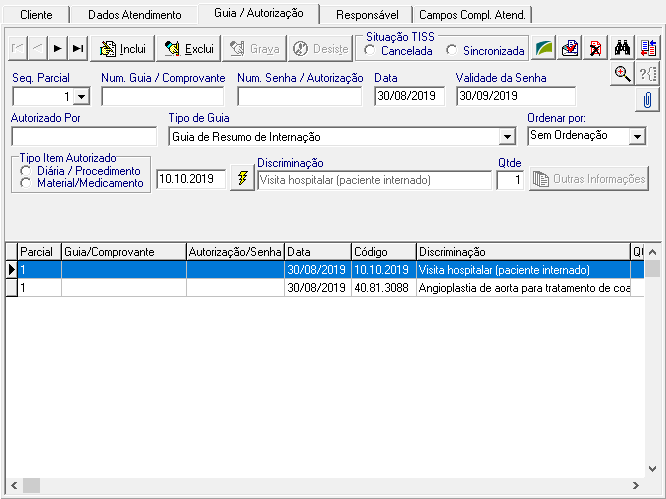Open the Ordenar por dropdown
Viewport: 666px width, 499px height.
(637, 136)
